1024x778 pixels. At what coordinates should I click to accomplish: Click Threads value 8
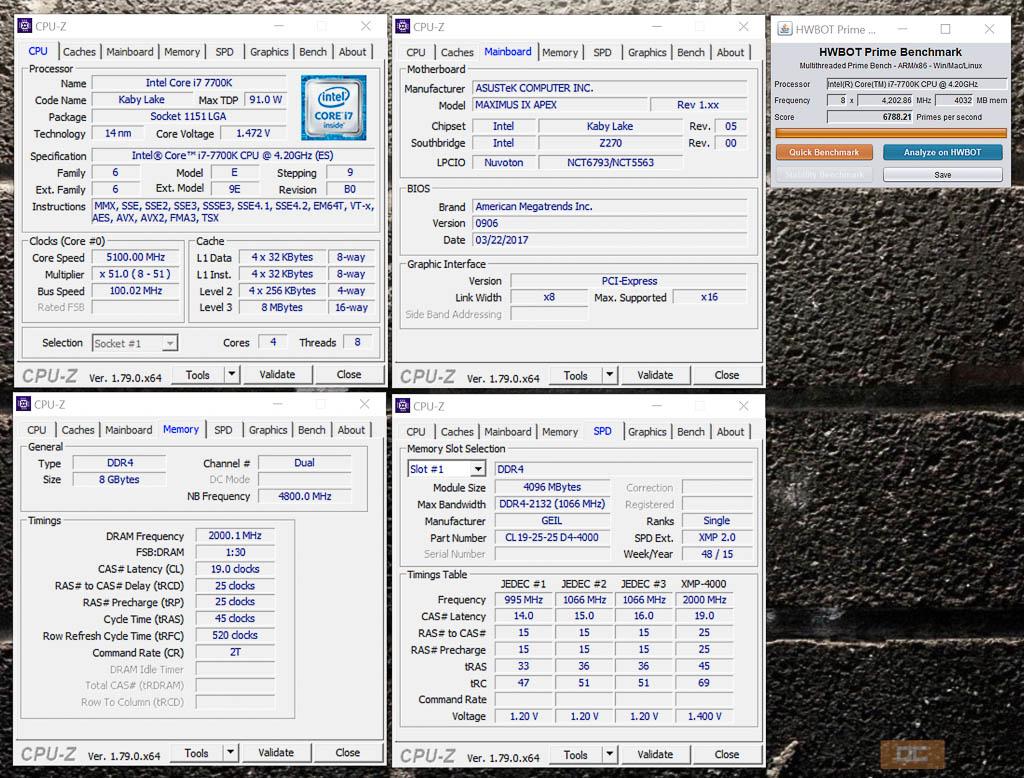[357, 342]
